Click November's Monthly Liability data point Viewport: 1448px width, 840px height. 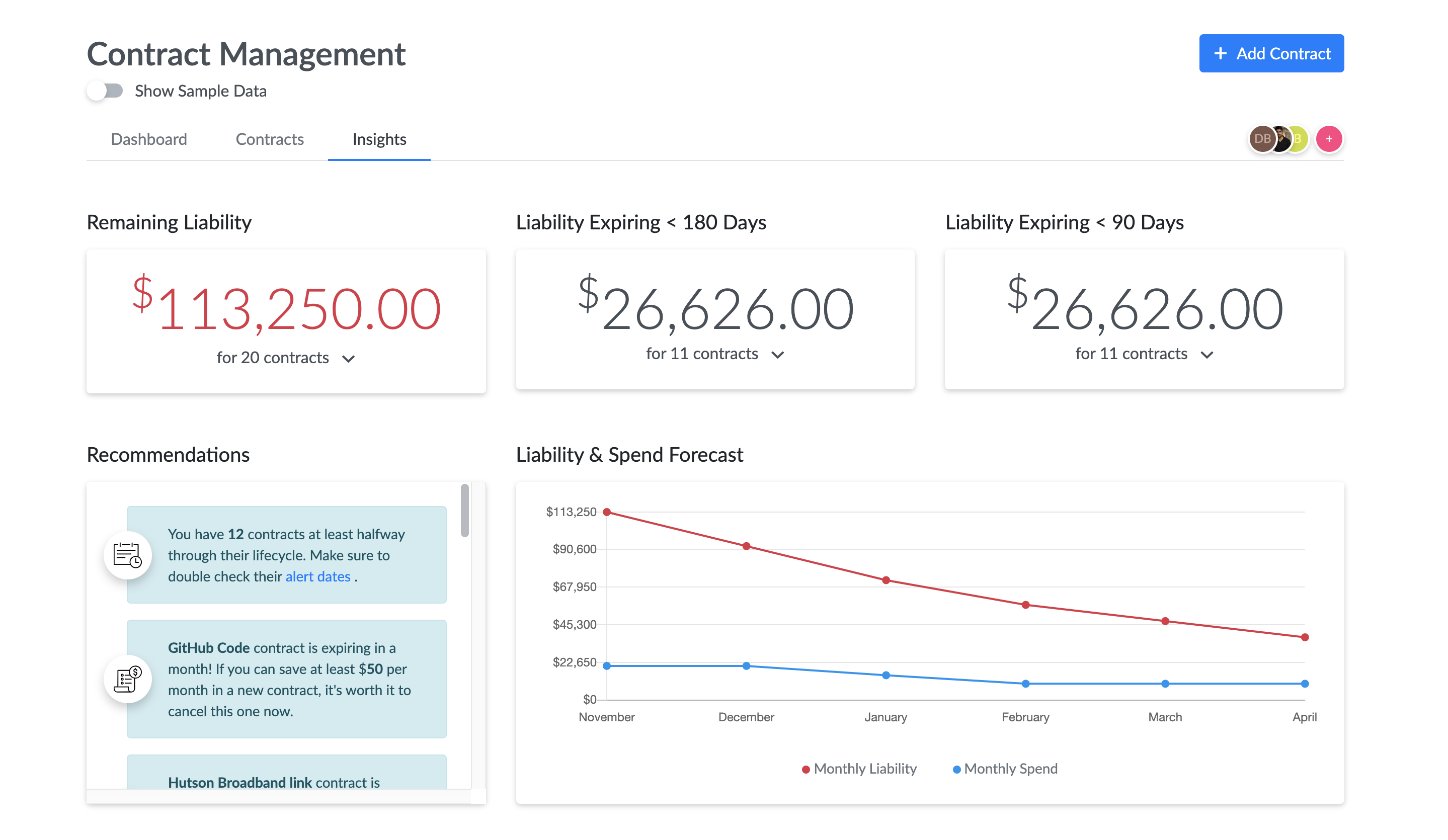[x=607, y=512]
